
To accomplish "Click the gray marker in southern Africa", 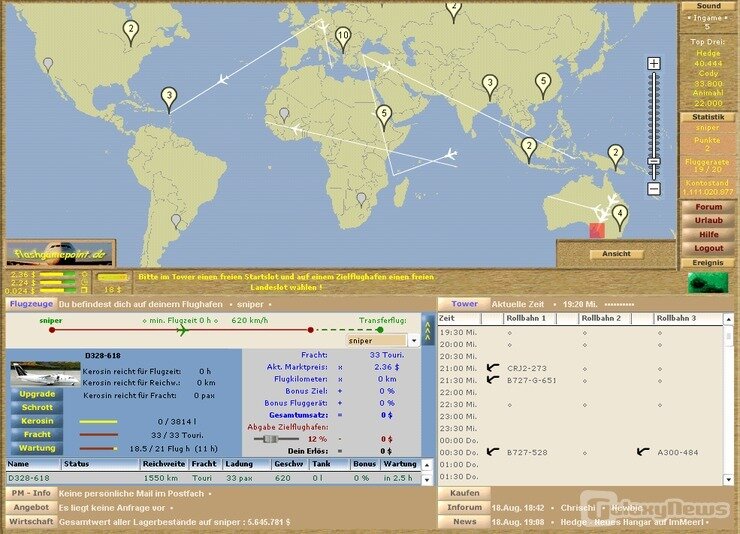I will pos(361,200).
